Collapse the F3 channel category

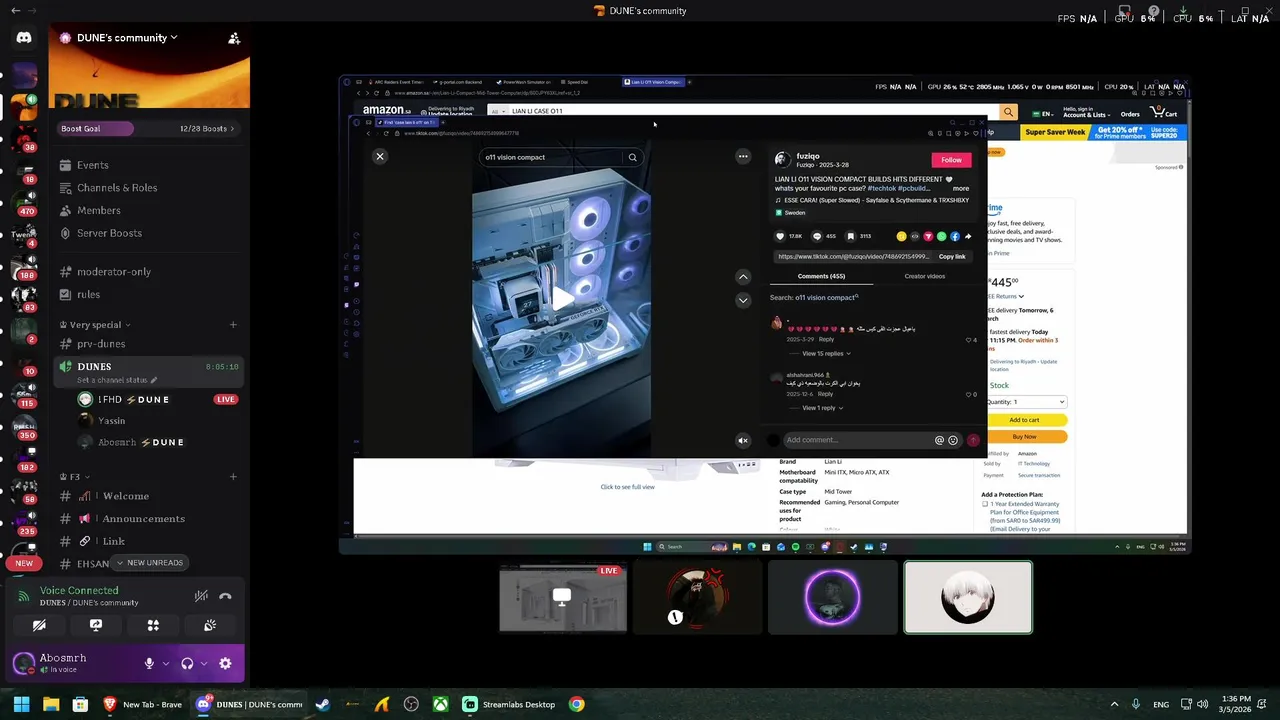point(75,477)
